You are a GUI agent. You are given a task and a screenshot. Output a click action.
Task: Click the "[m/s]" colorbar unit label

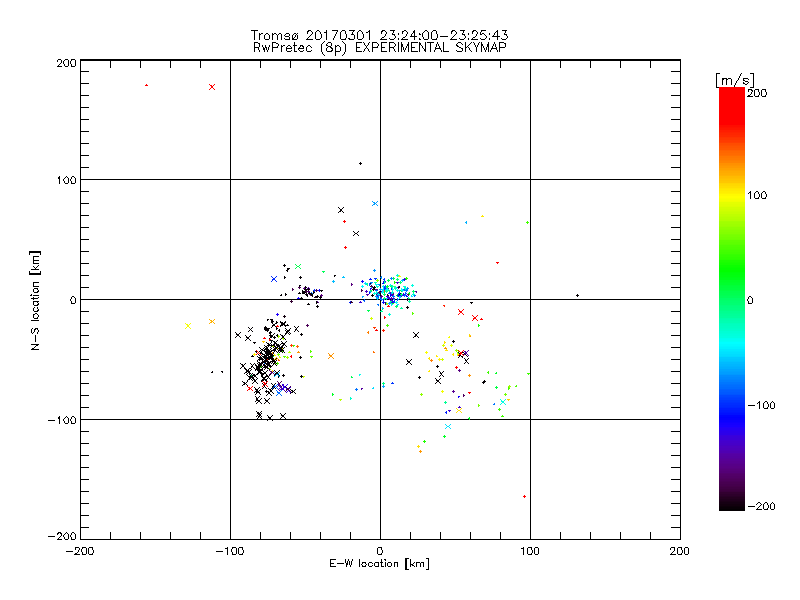(735, 80)
